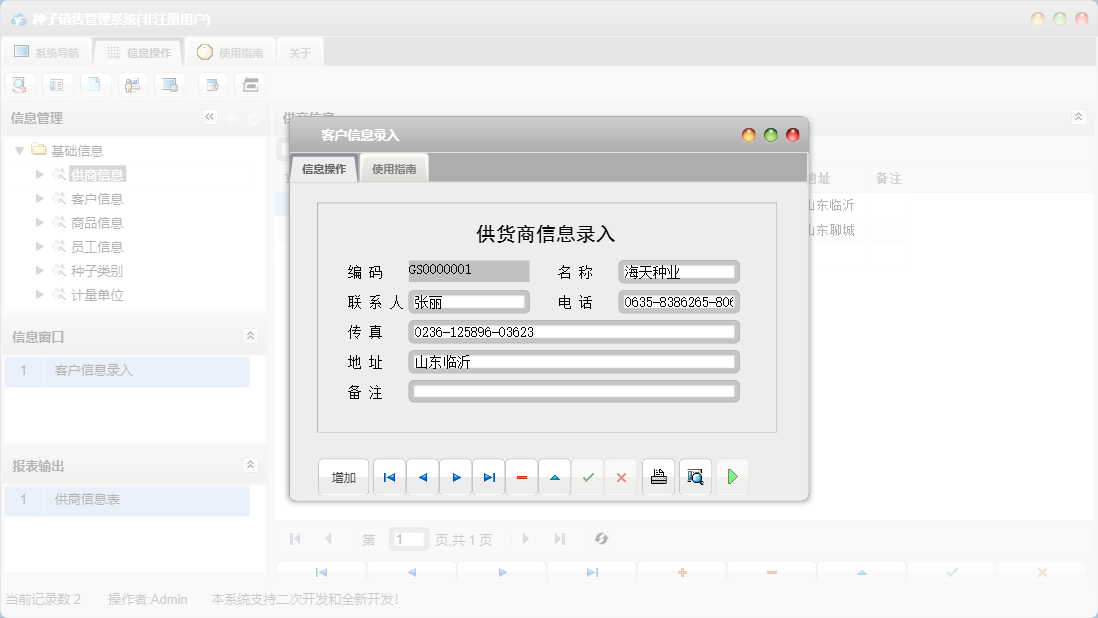Click the refresh icon near the page navigator
Viewport: 1098px width, 618px height.
[601, 539]
